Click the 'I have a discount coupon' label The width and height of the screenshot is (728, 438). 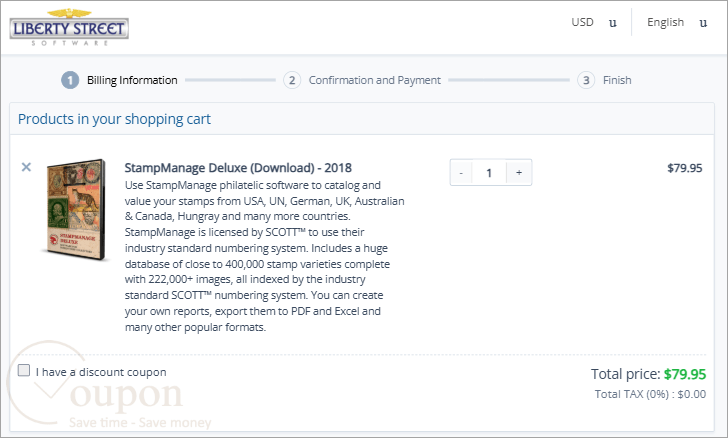(x=101, y=372)
